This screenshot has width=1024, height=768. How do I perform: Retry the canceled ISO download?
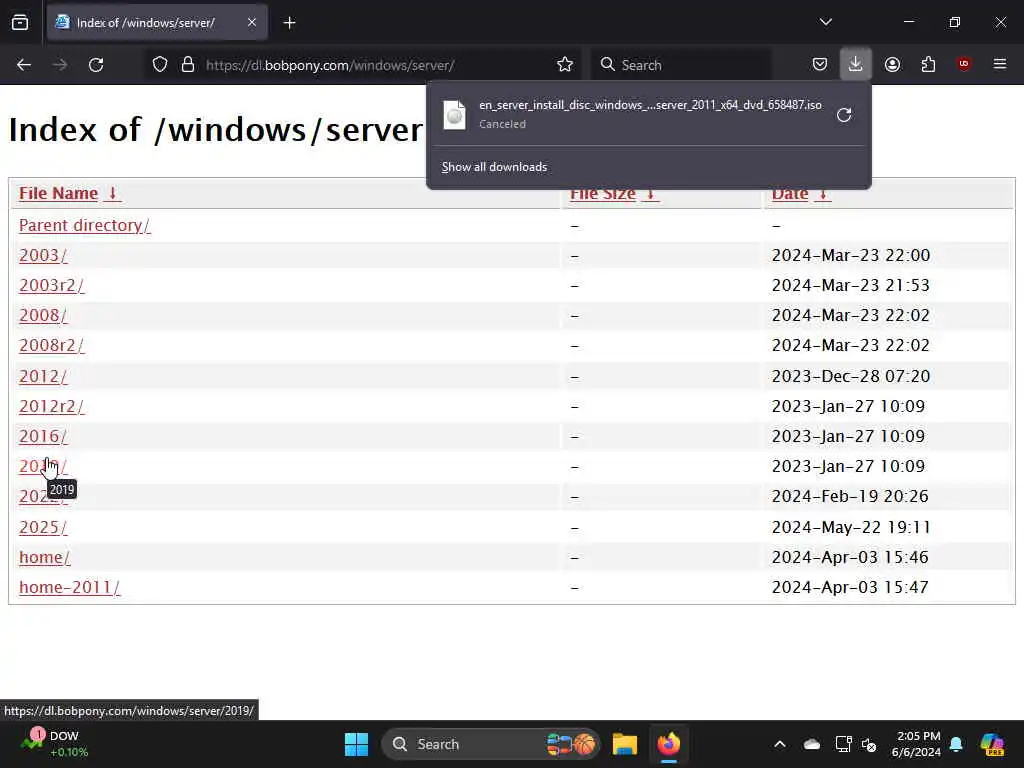844,115
